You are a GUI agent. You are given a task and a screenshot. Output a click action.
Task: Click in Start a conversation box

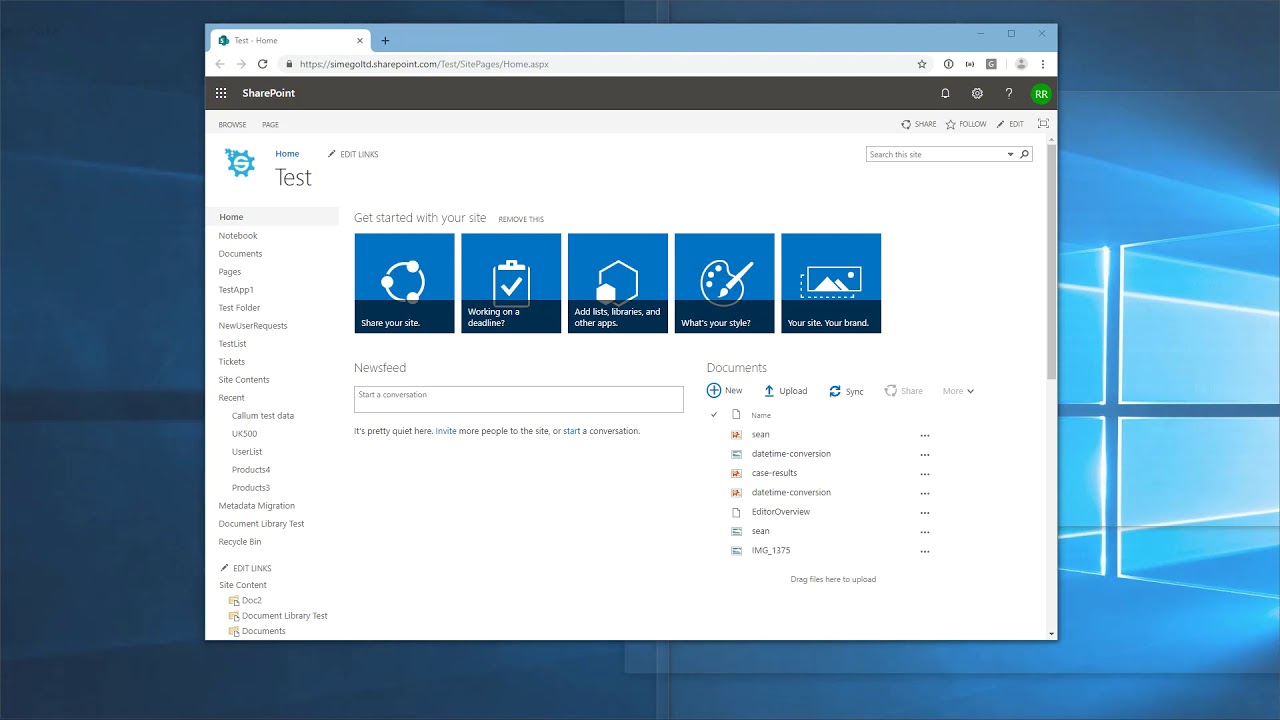click(519, 399)
